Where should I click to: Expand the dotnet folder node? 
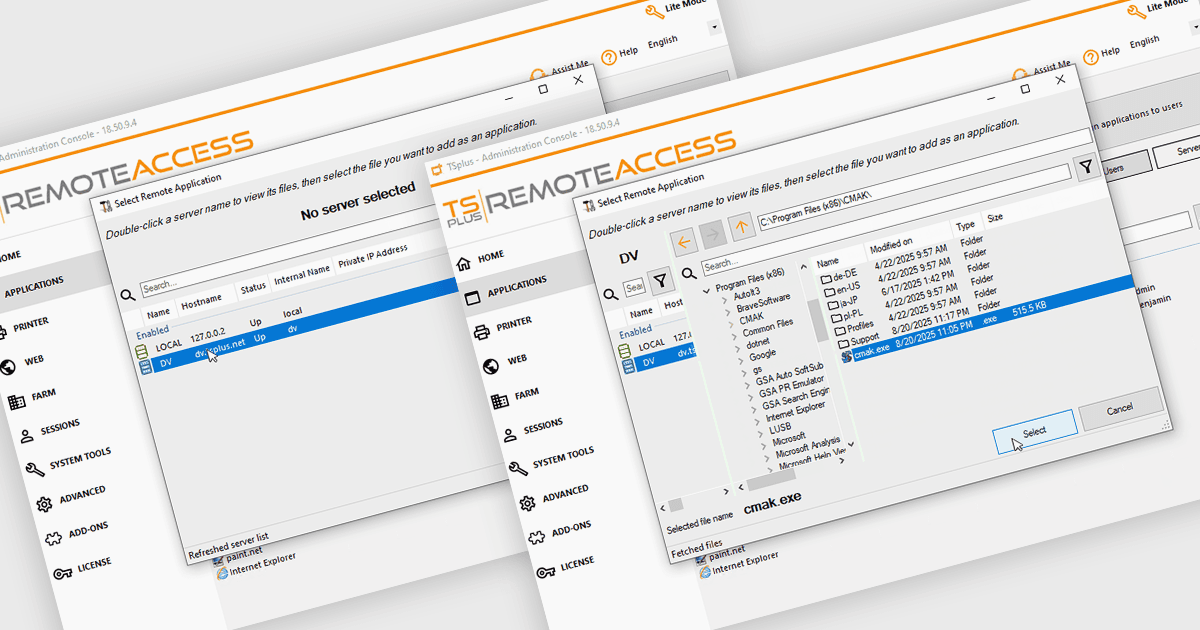[x=739, y=351]
